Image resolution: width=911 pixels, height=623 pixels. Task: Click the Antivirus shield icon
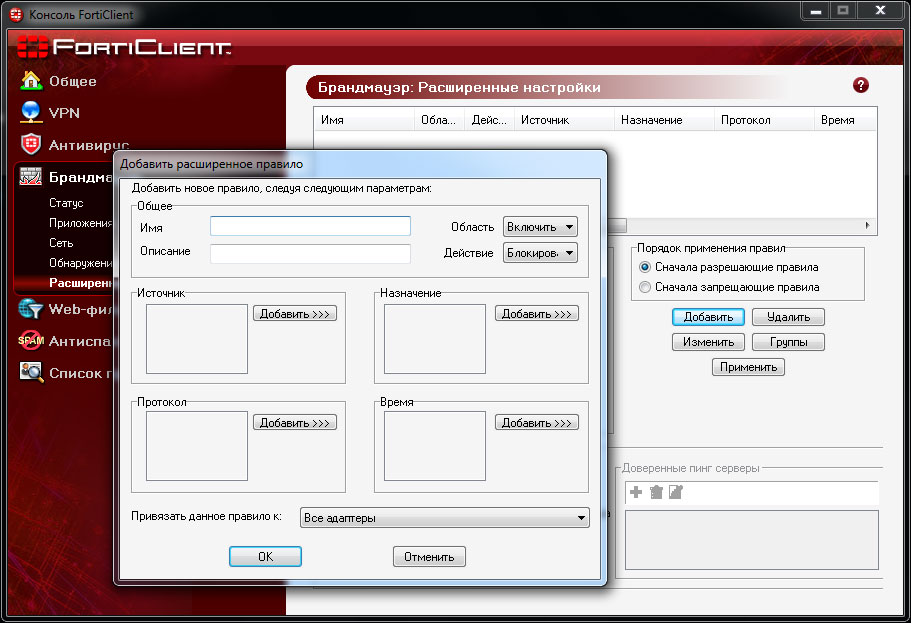[31, 144]
